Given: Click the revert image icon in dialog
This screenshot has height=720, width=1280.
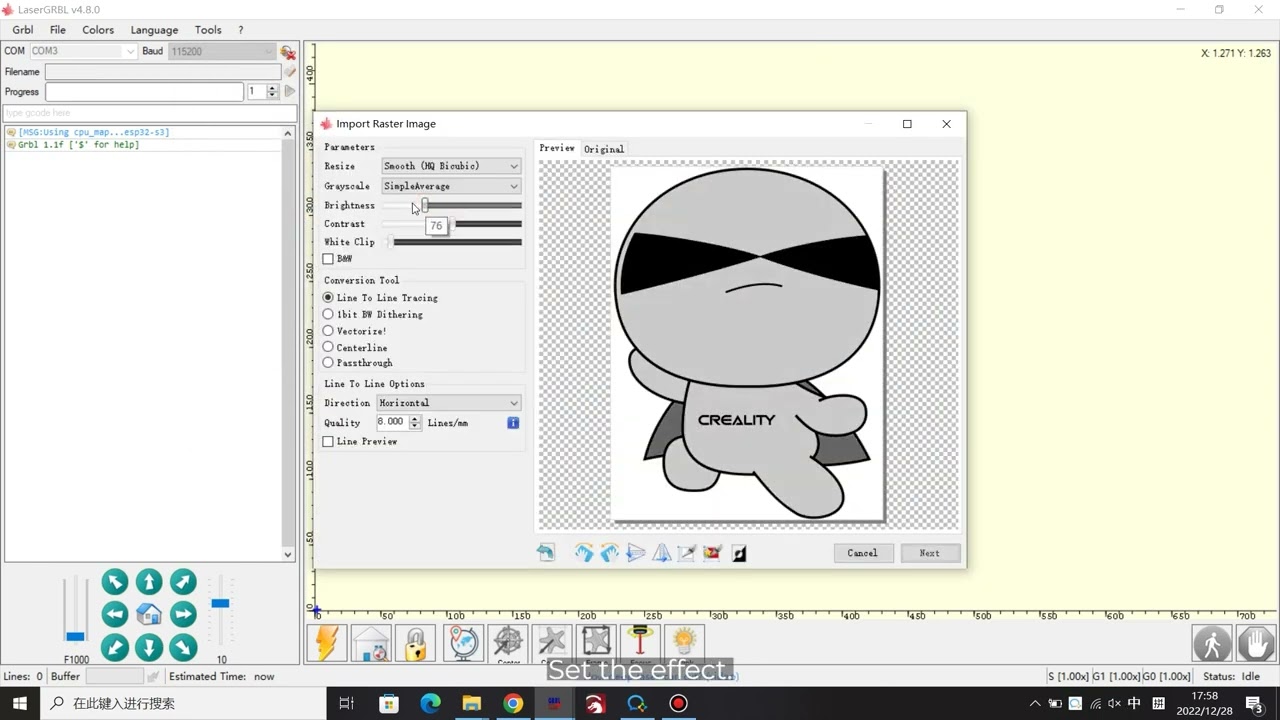Looking at the screenshot, I should pyautogui.click(x=546, y=553).
